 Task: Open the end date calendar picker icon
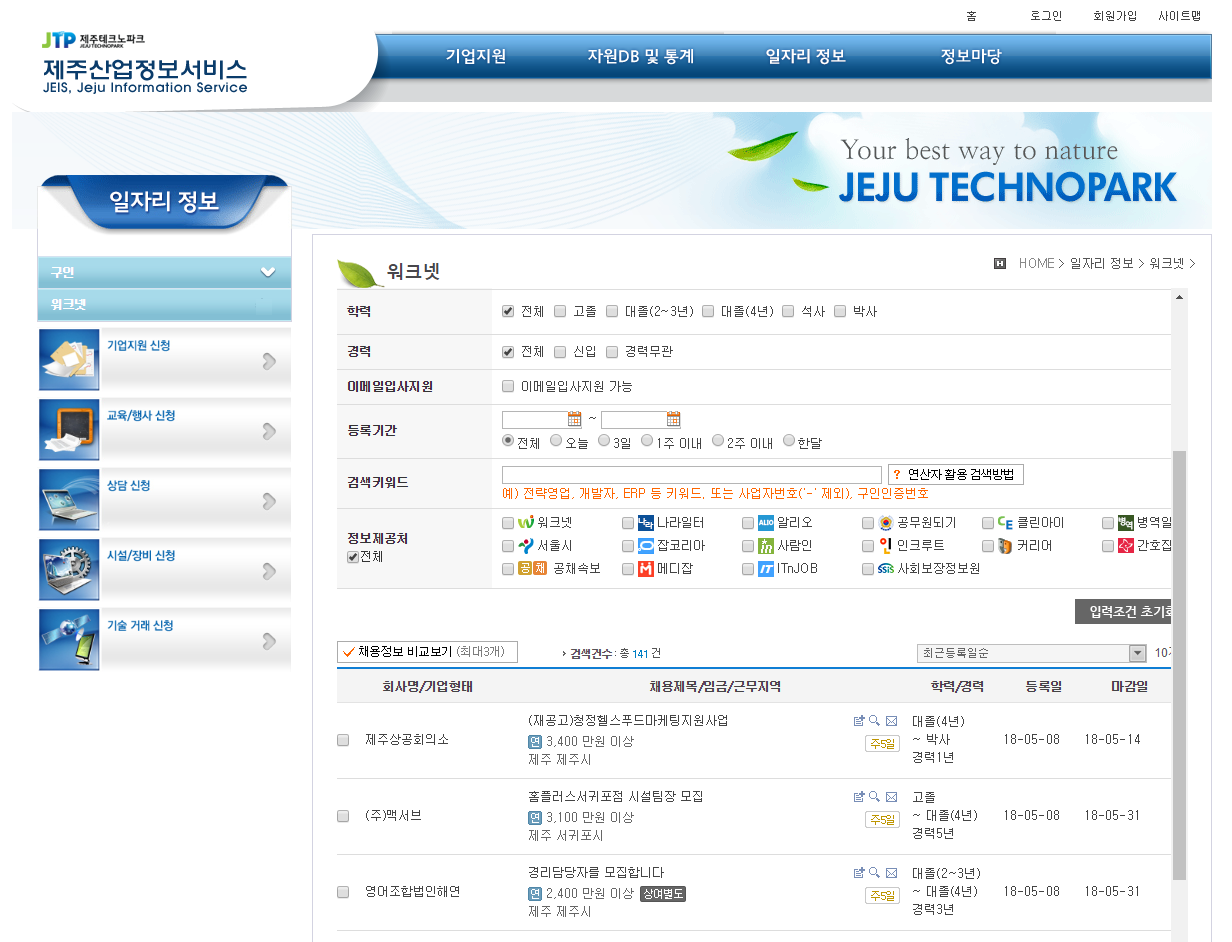click(x=674, y=420)
